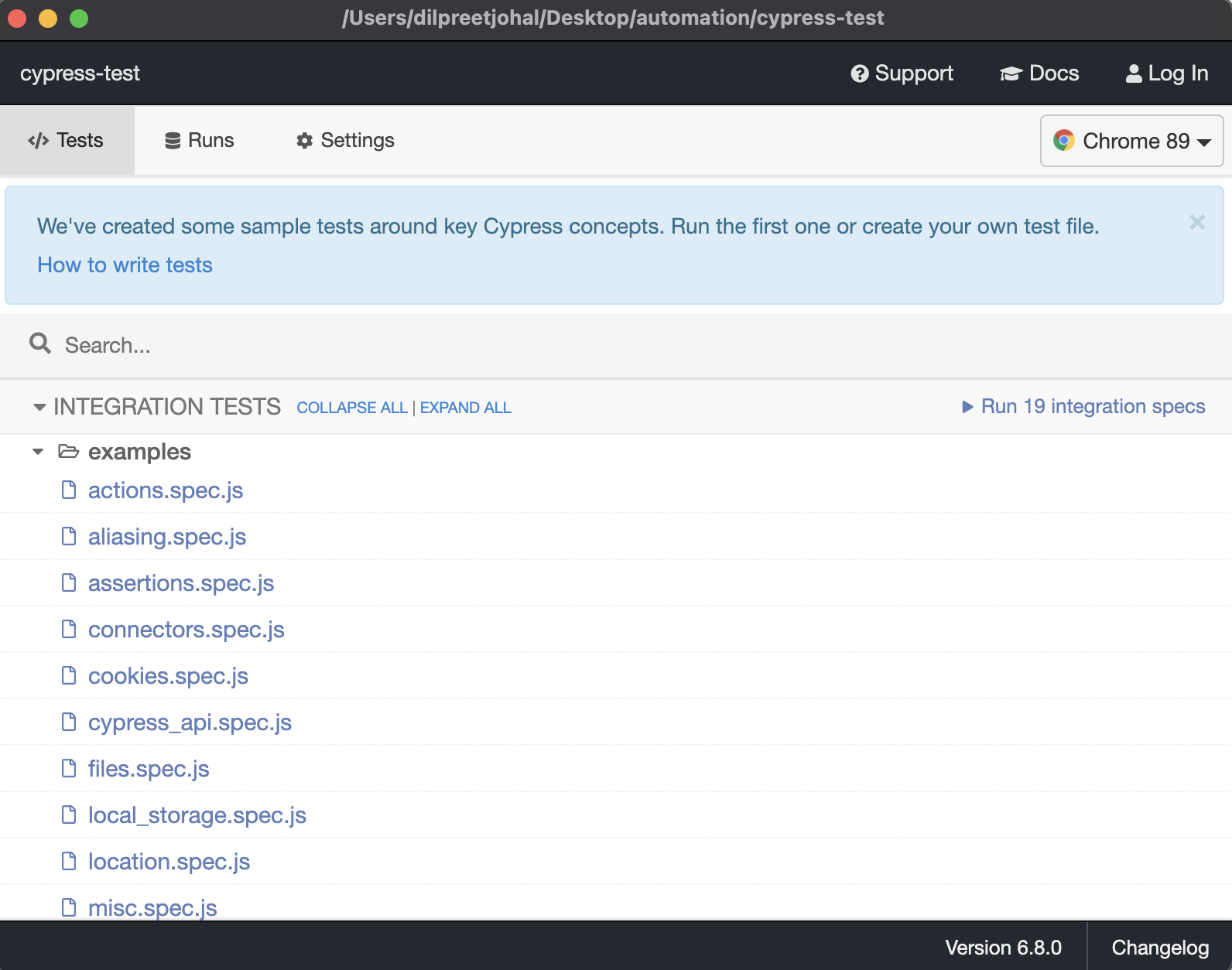The width and height of the screenshot is (1232, 970).
Task: Click the examples folder icon
Action: (x=69, y=451)
